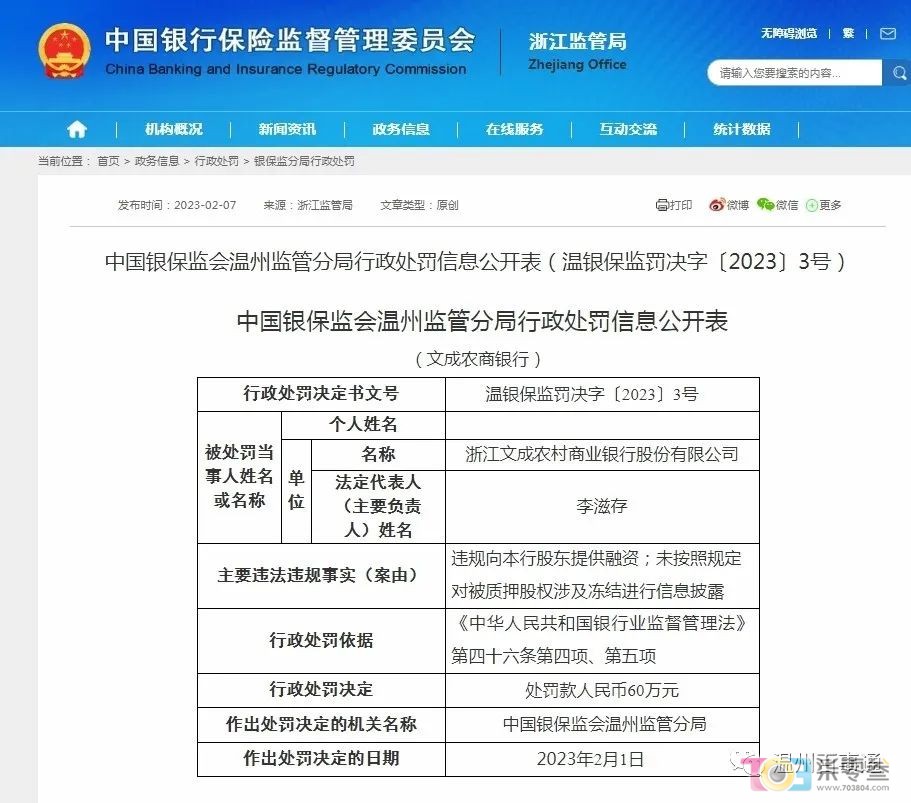Click the CBIRC national emblem logo

pos(64,51)
